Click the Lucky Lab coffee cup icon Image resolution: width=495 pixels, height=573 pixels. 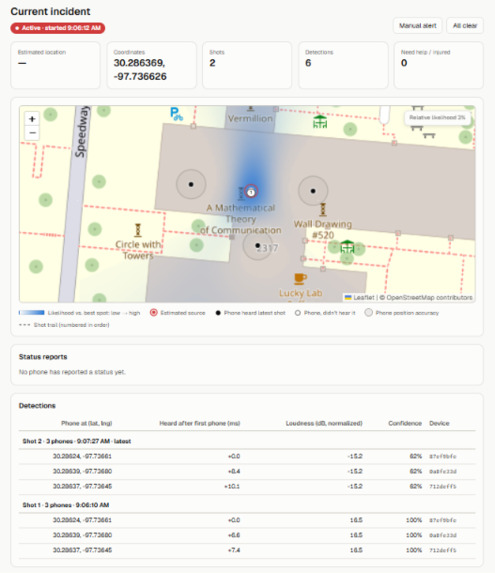coord(300,279)
